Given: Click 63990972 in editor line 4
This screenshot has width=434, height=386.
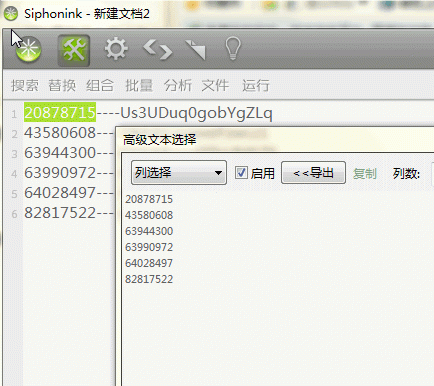Looking at the screenshot, I should (60, 173).
